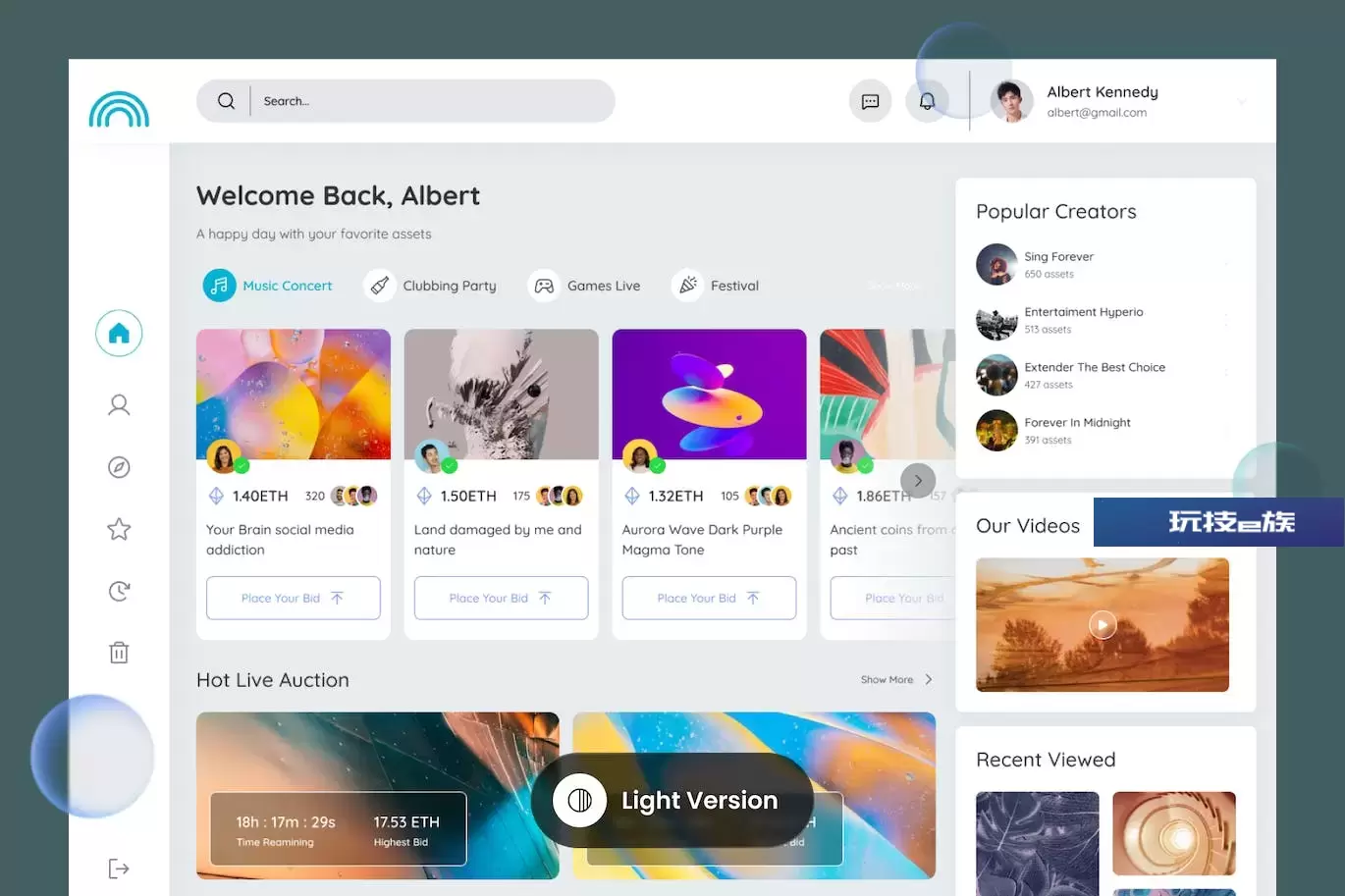Click Ethereum icon beside 1.32ETH
The width and height of the screenshot is (1345, 896).
pos(632,497)
